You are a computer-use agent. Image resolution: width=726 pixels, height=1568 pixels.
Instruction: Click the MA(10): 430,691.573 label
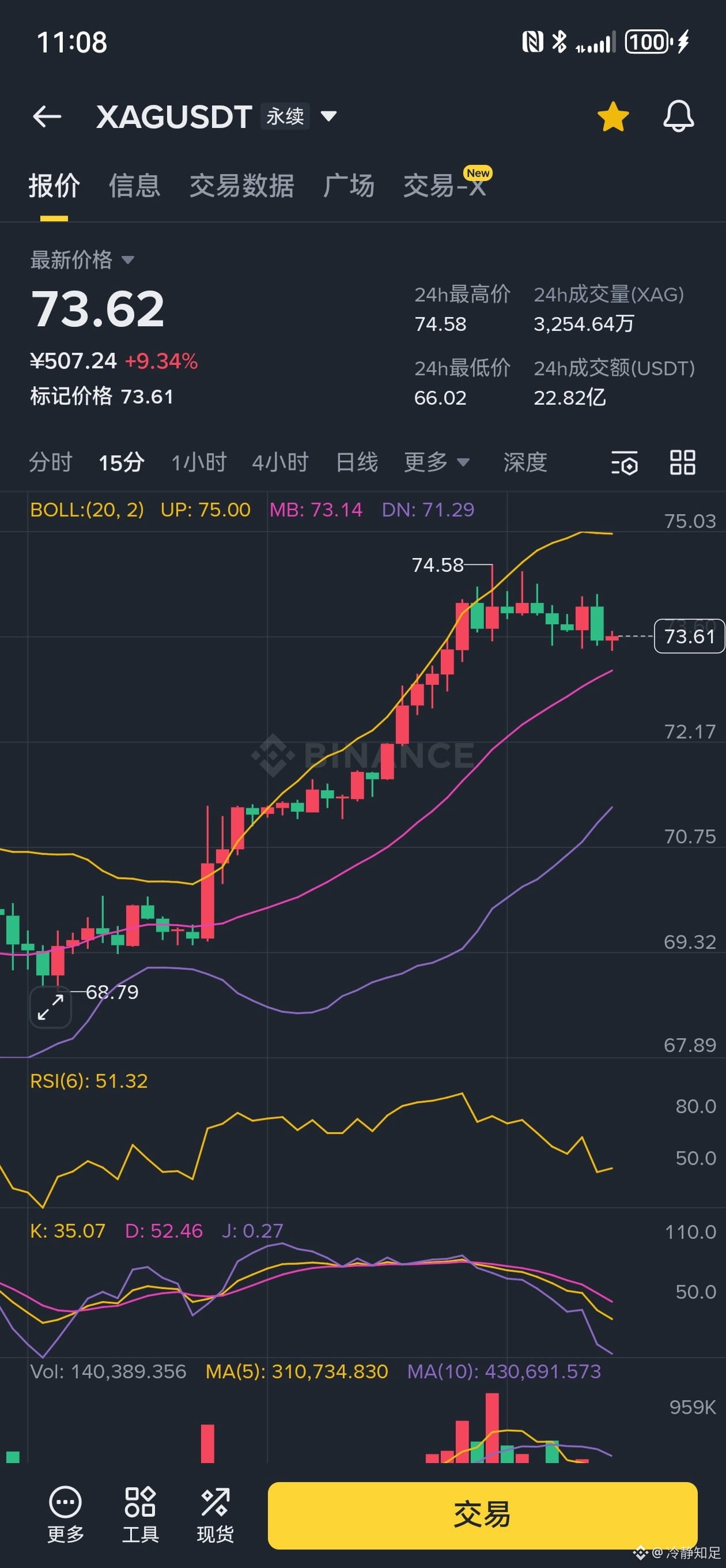504,1371
